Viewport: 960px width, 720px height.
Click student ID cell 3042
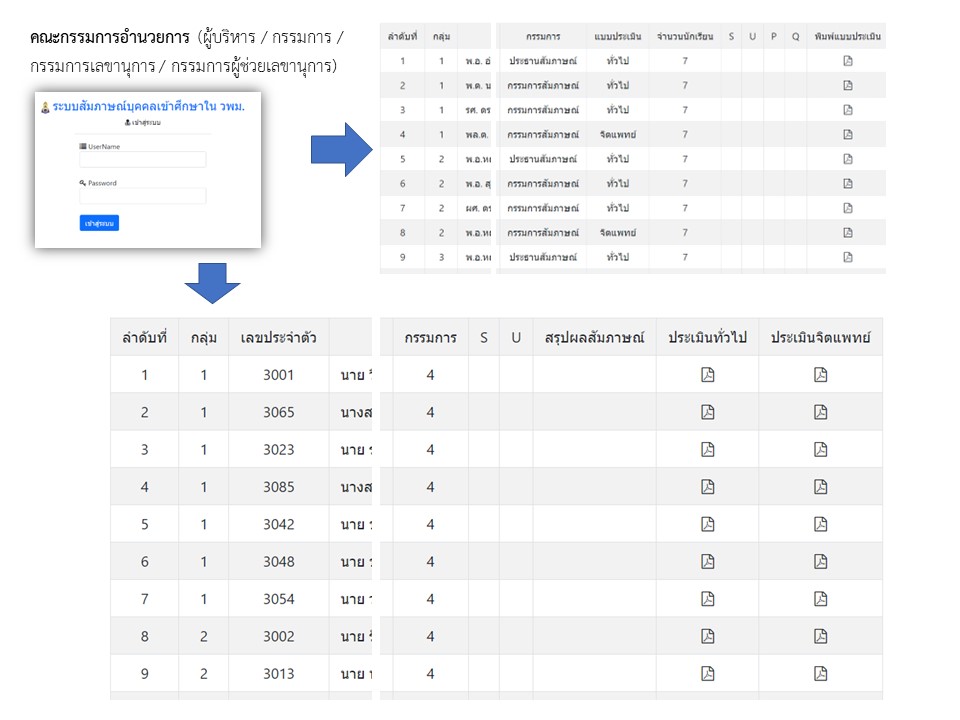[279, 524]
